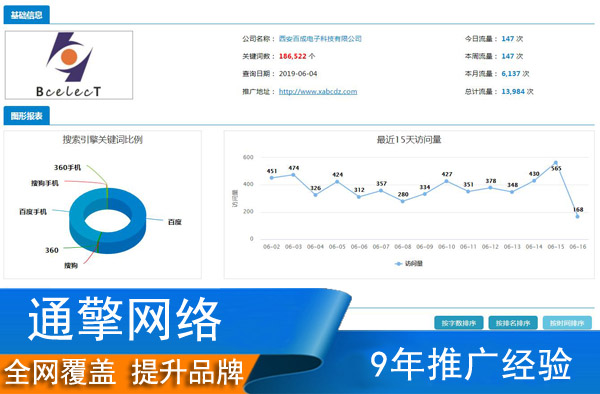Click this week's traffic value beside 本周流量
The width and height of the screenshot is (600, 394).
click(x=507, y=56)
